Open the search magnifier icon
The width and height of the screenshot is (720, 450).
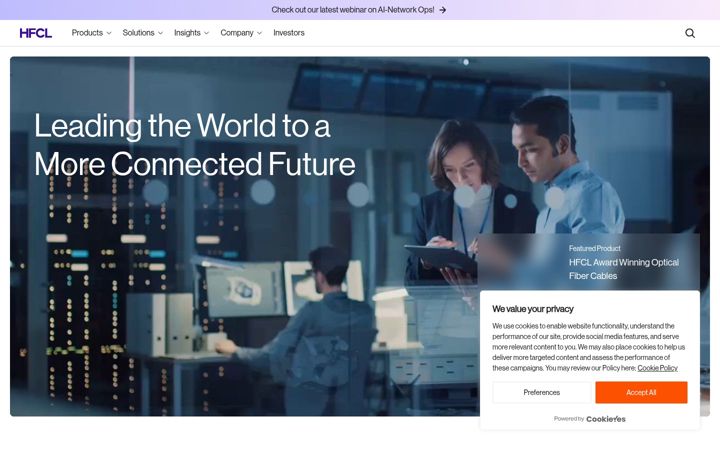pyautogui.click(x=690, y=33)
